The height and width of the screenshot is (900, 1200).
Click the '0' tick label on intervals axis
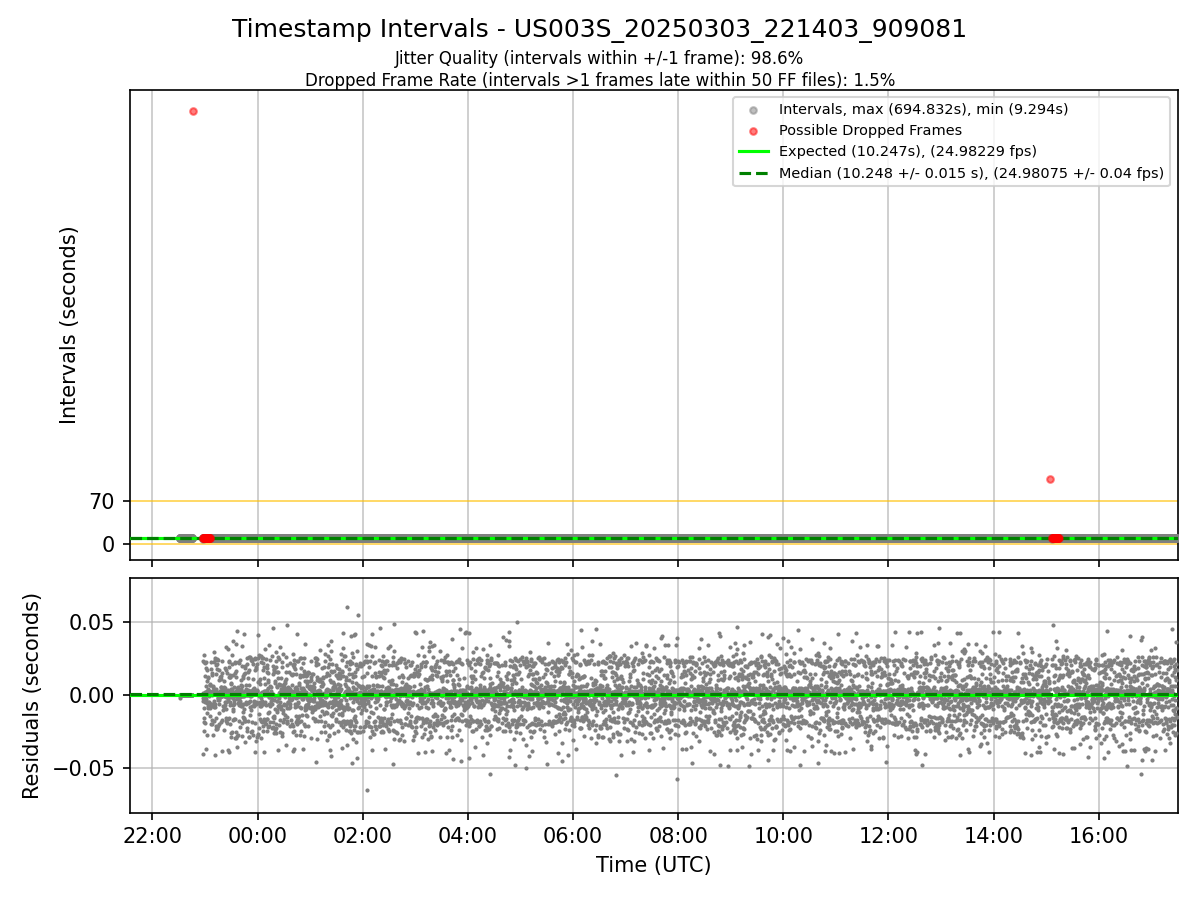click(x=110, y=544)
